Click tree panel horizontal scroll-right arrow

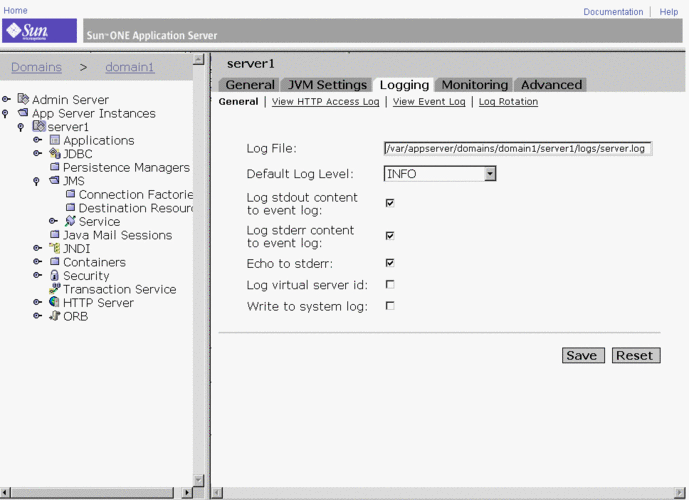[187, 493]
